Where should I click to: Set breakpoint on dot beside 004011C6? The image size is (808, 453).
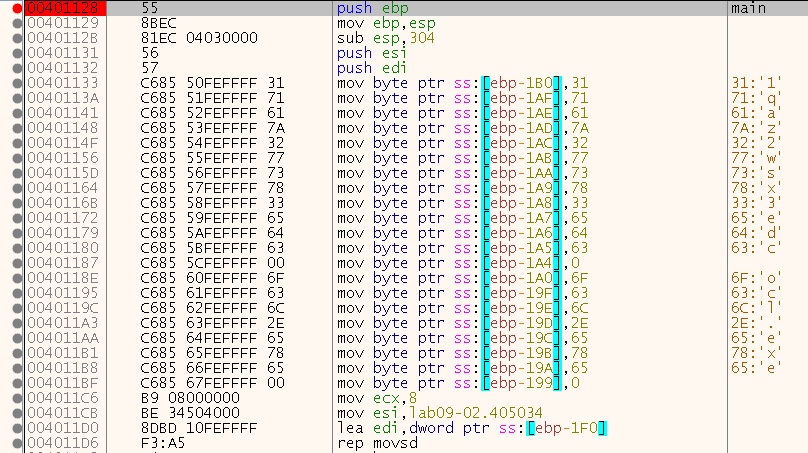(x=18, y=397)
